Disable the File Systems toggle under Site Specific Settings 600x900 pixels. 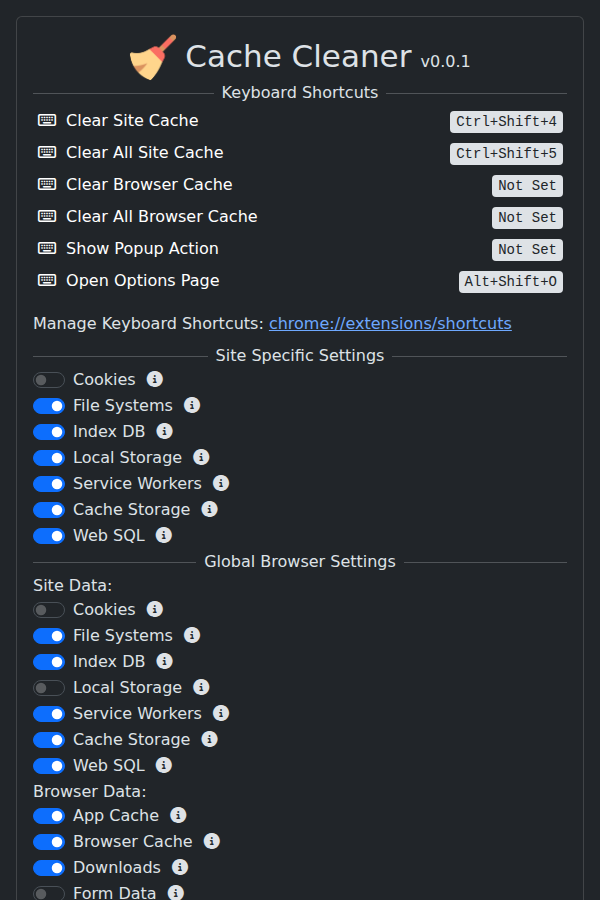[49, 405]
